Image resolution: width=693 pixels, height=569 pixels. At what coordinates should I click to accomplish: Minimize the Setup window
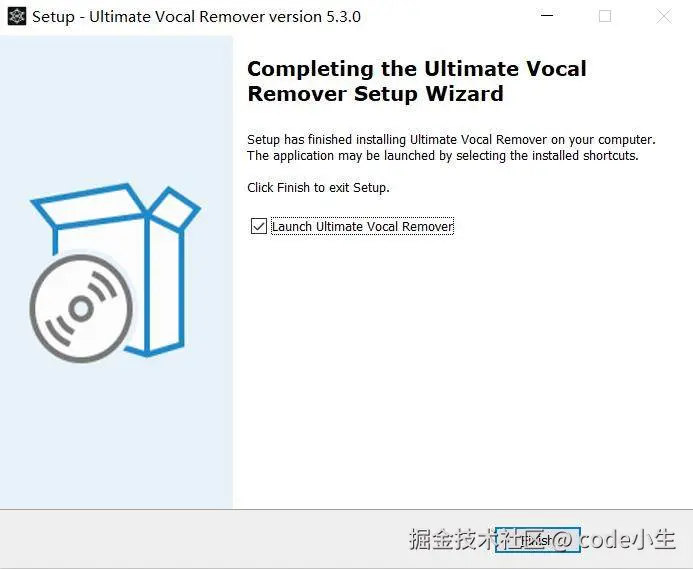(547, 16)
